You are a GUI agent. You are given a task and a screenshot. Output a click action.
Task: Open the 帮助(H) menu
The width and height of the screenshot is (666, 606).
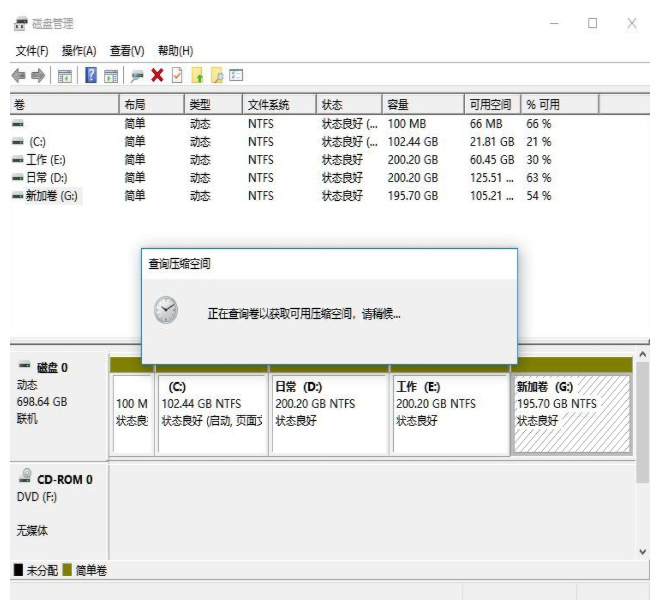click(175, 51)
